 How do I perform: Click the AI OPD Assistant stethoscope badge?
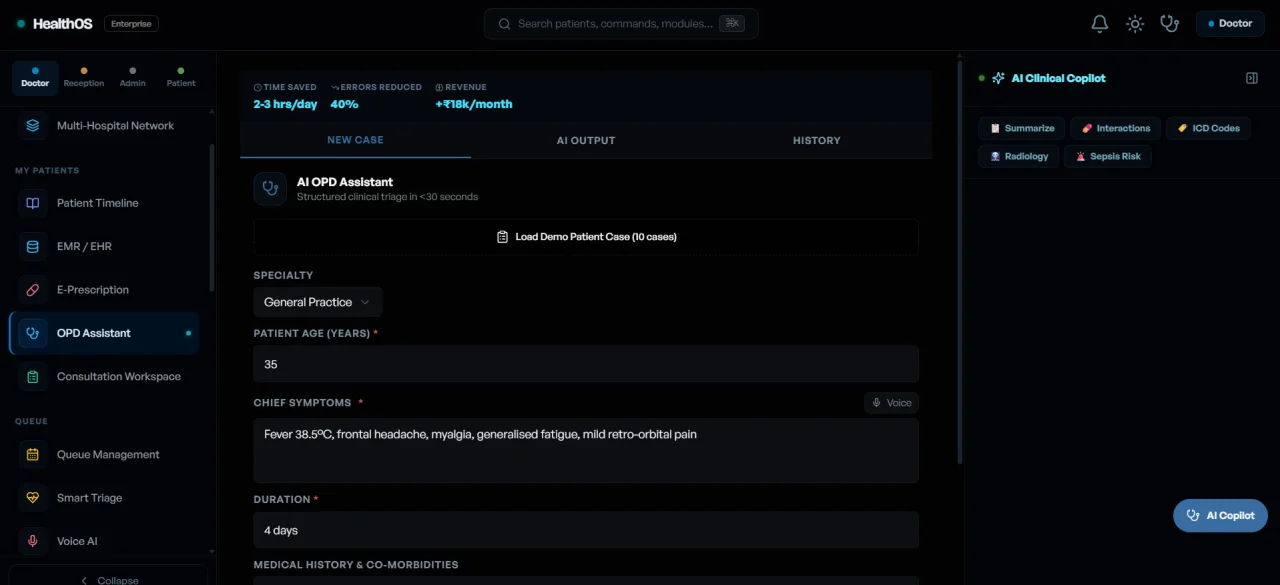pos(270,189)
